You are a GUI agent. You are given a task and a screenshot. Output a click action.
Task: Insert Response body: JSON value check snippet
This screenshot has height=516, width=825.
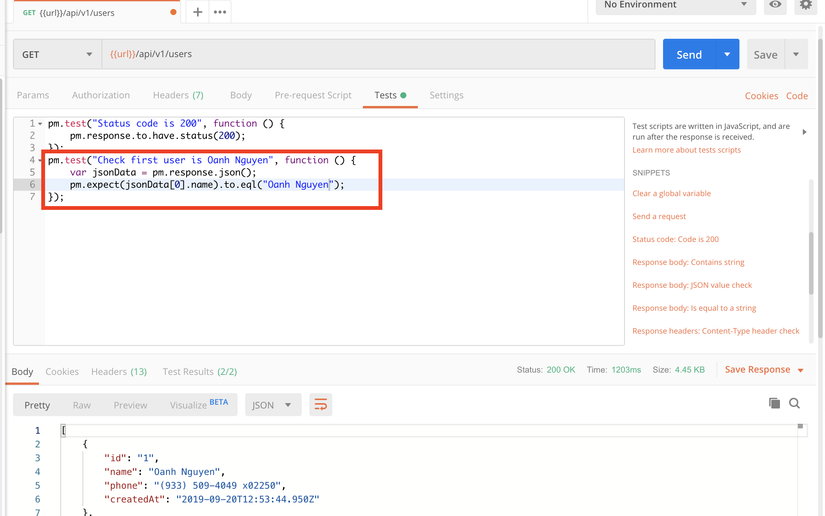tap(692, 285)
